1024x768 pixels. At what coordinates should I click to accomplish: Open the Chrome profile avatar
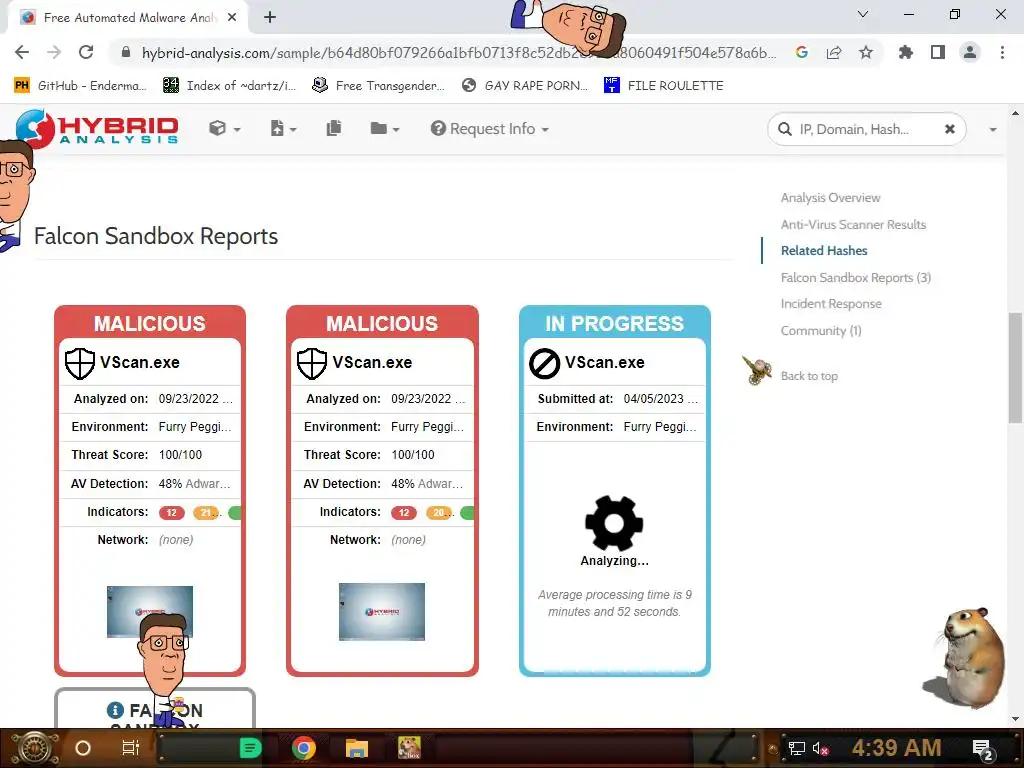pyautogui.click(x=970, y=52)
